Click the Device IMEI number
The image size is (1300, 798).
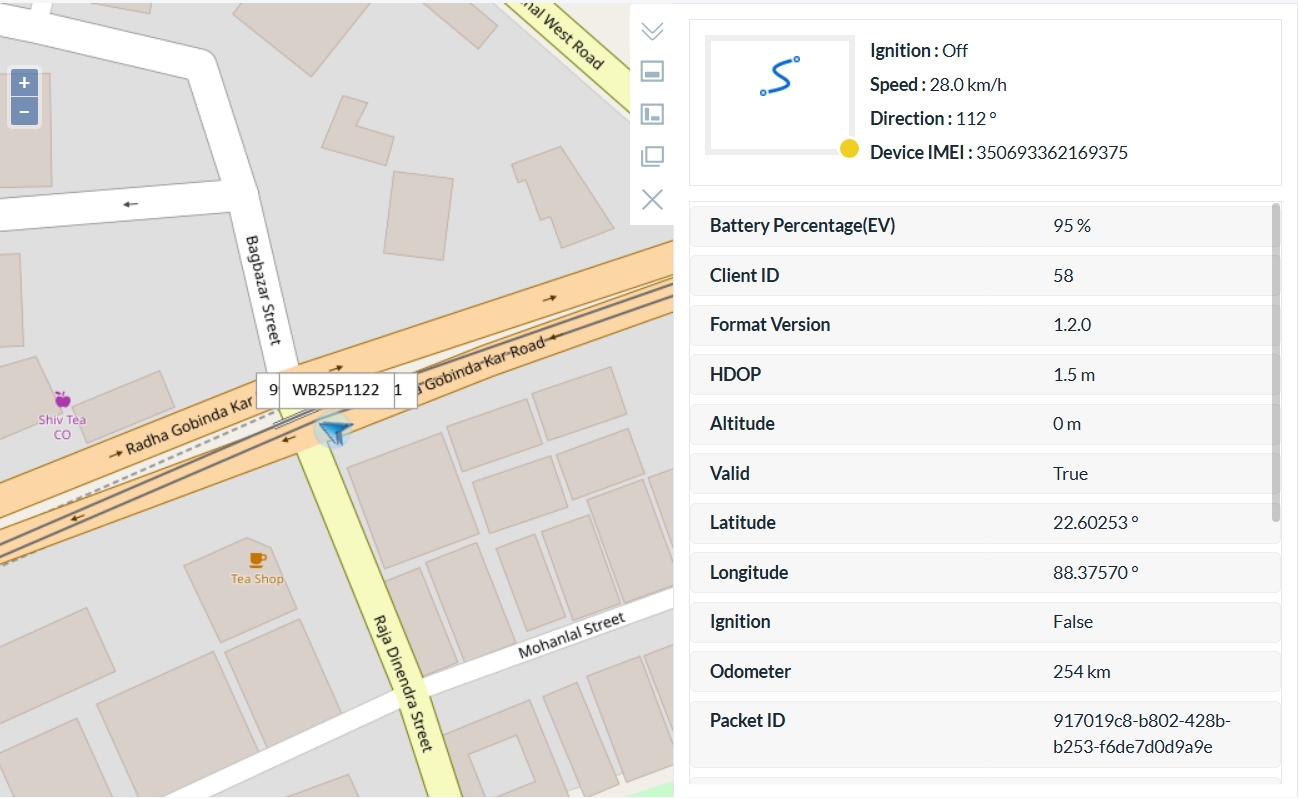click(1051, 153)
